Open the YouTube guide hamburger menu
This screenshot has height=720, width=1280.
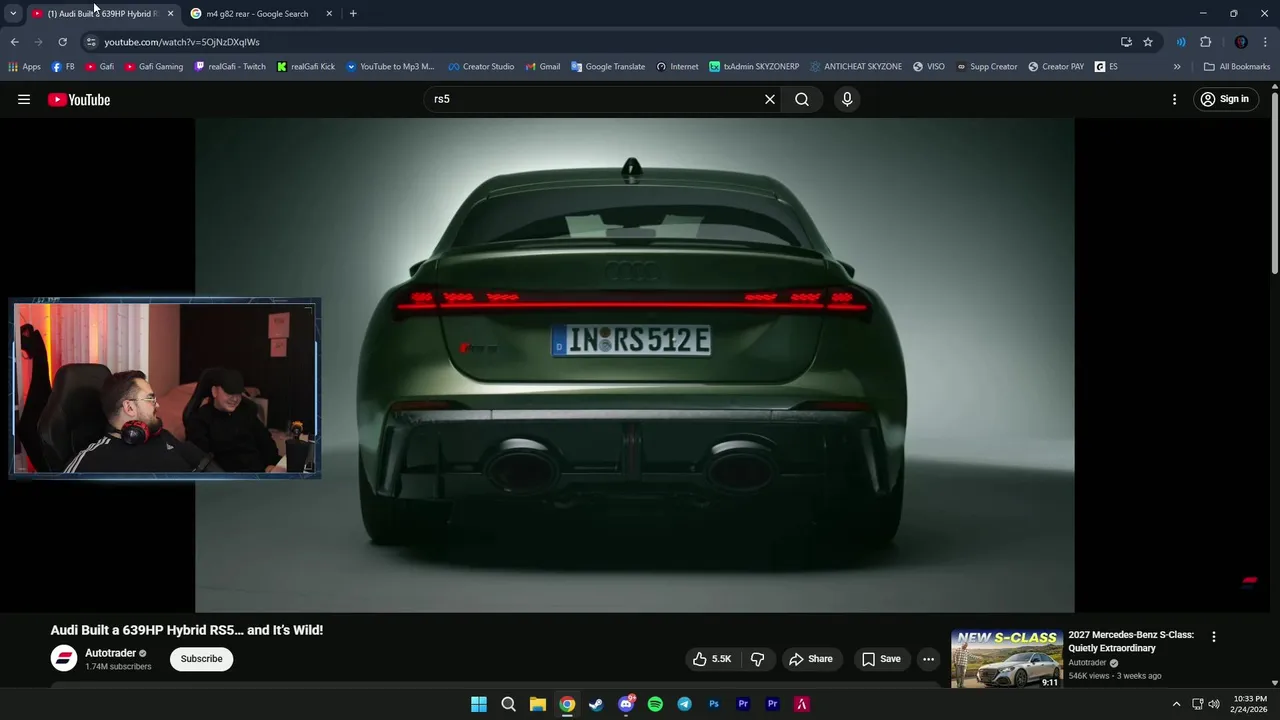[x=24, y=99]
